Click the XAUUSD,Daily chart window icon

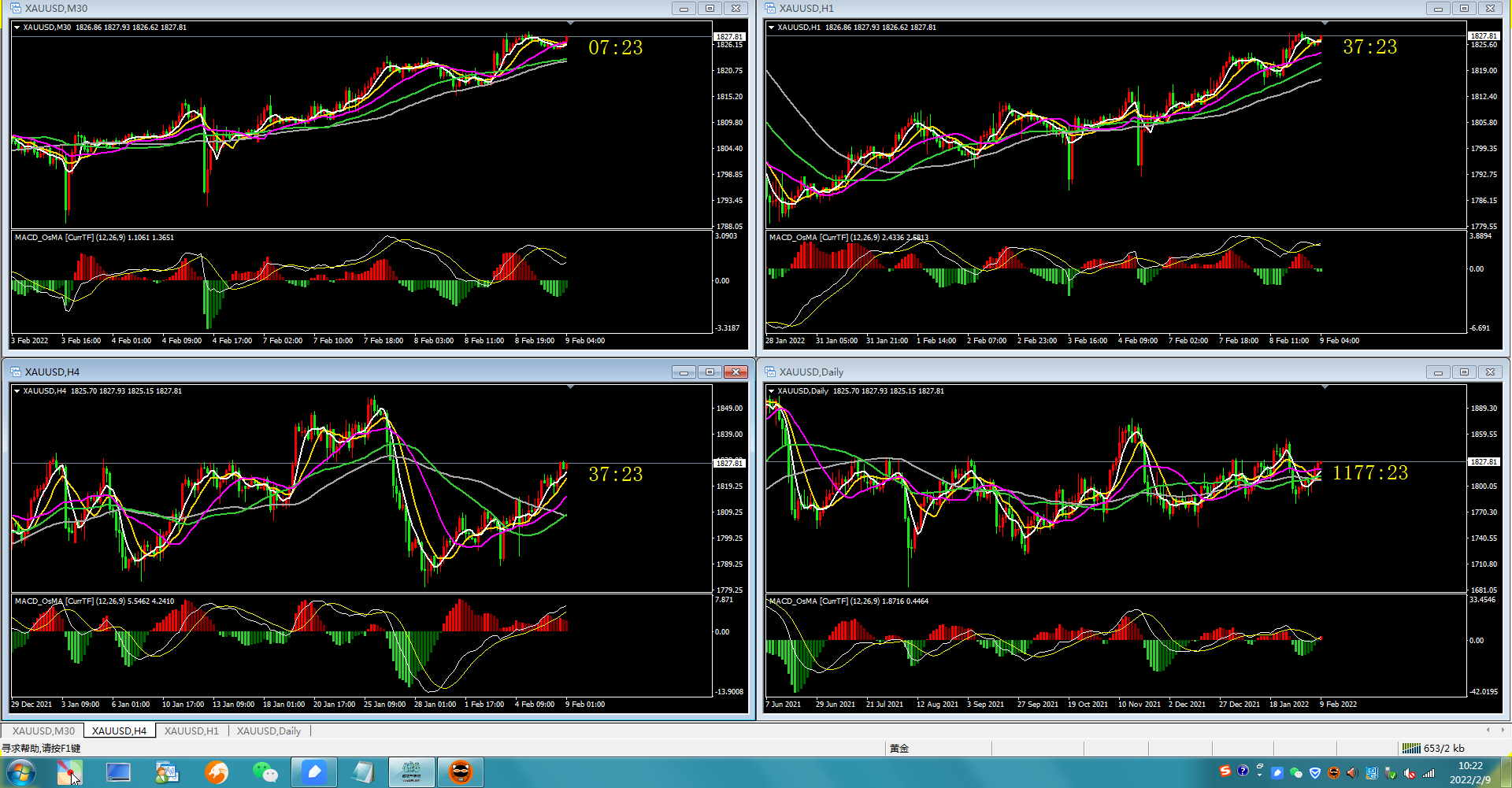click(770, 372)
